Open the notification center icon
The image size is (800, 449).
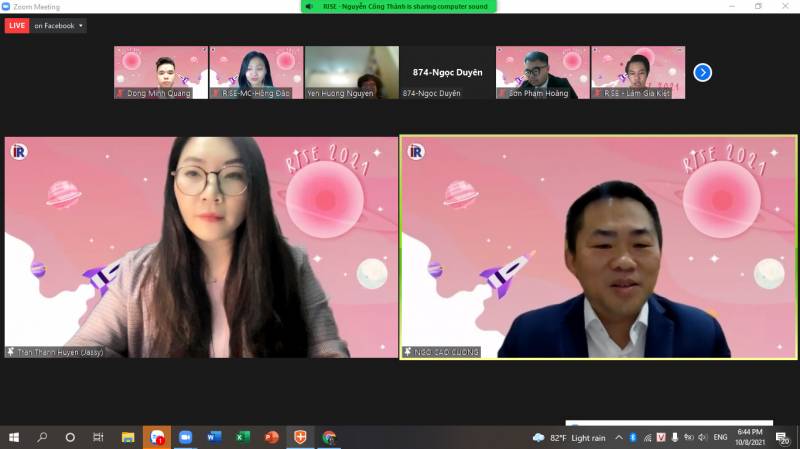[x=783, y=438]
